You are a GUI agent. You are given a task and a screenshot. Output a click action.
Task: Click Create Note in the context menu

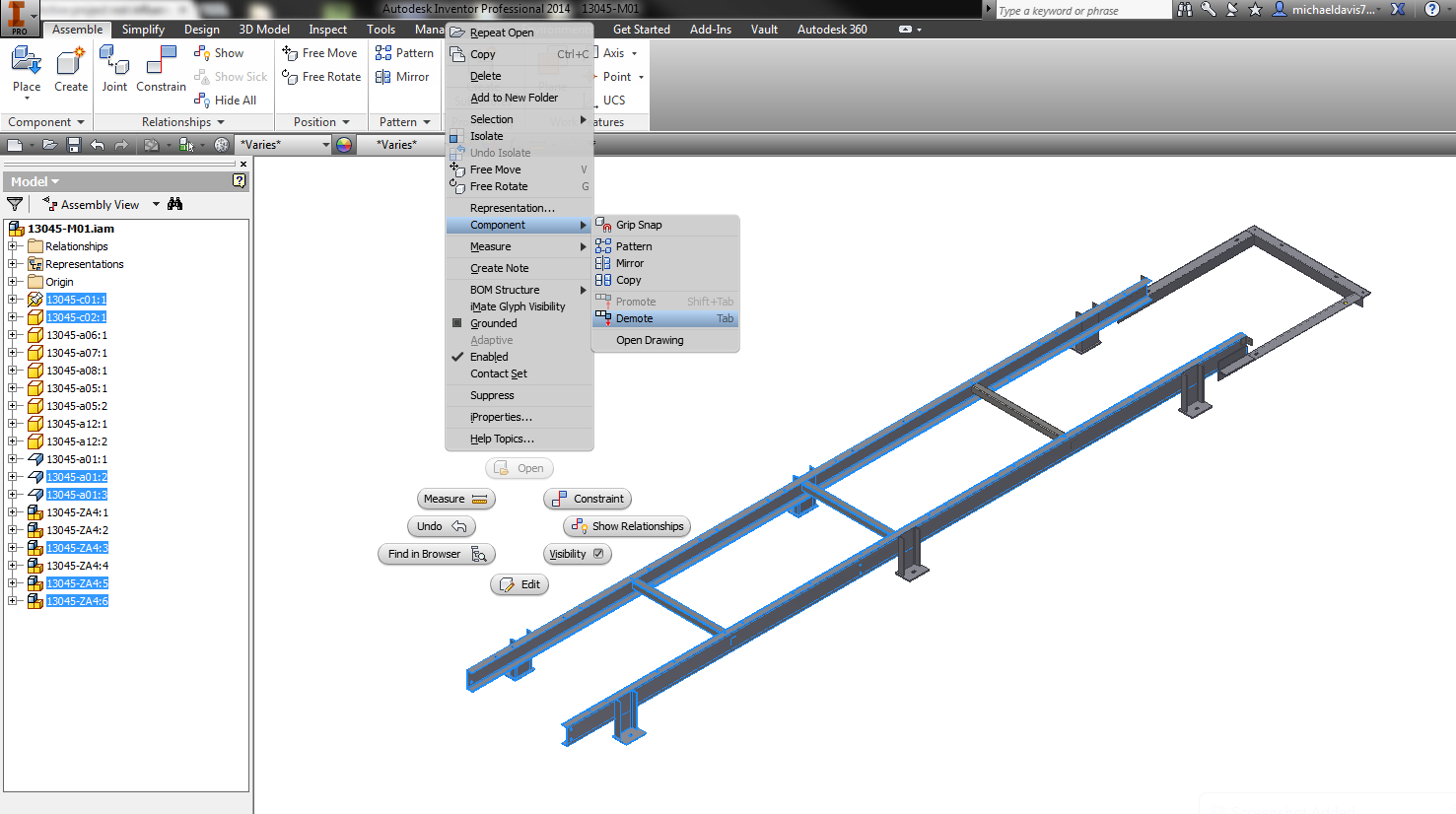pyautogui.click(x=520, y=268)
